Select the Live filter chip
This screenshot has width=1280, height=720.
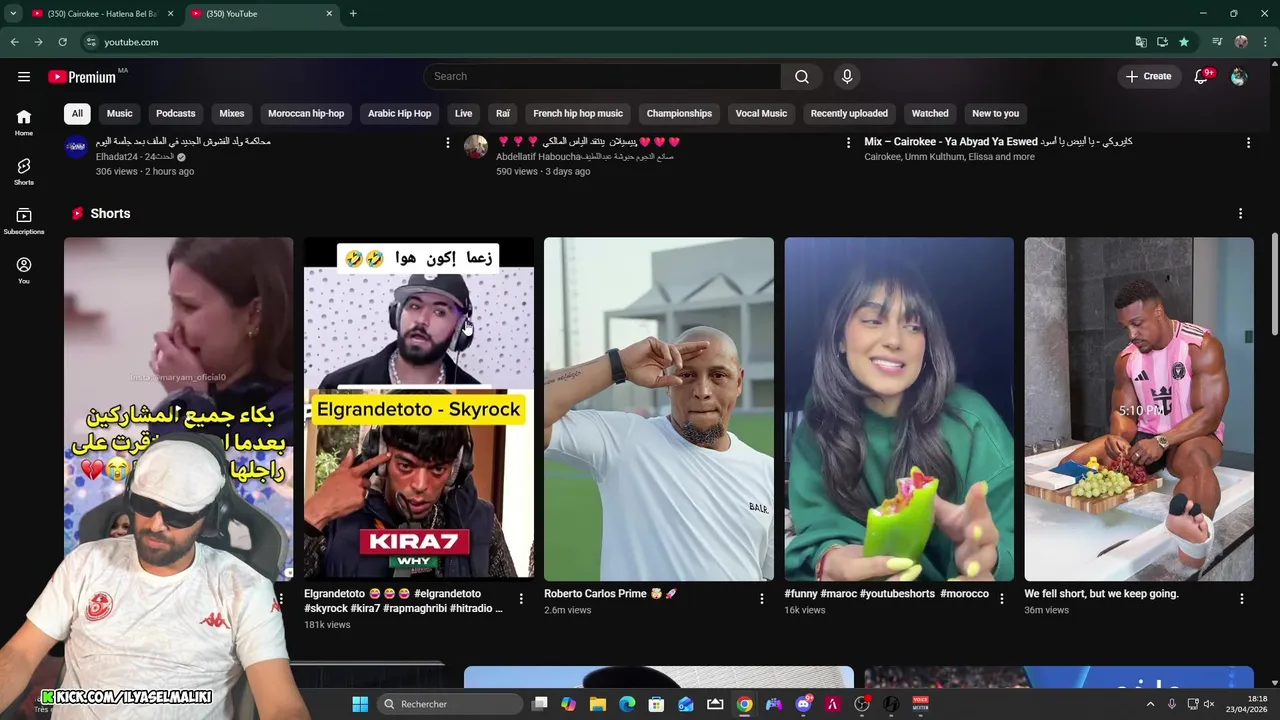pyautogui.click(x=463, y=113)
